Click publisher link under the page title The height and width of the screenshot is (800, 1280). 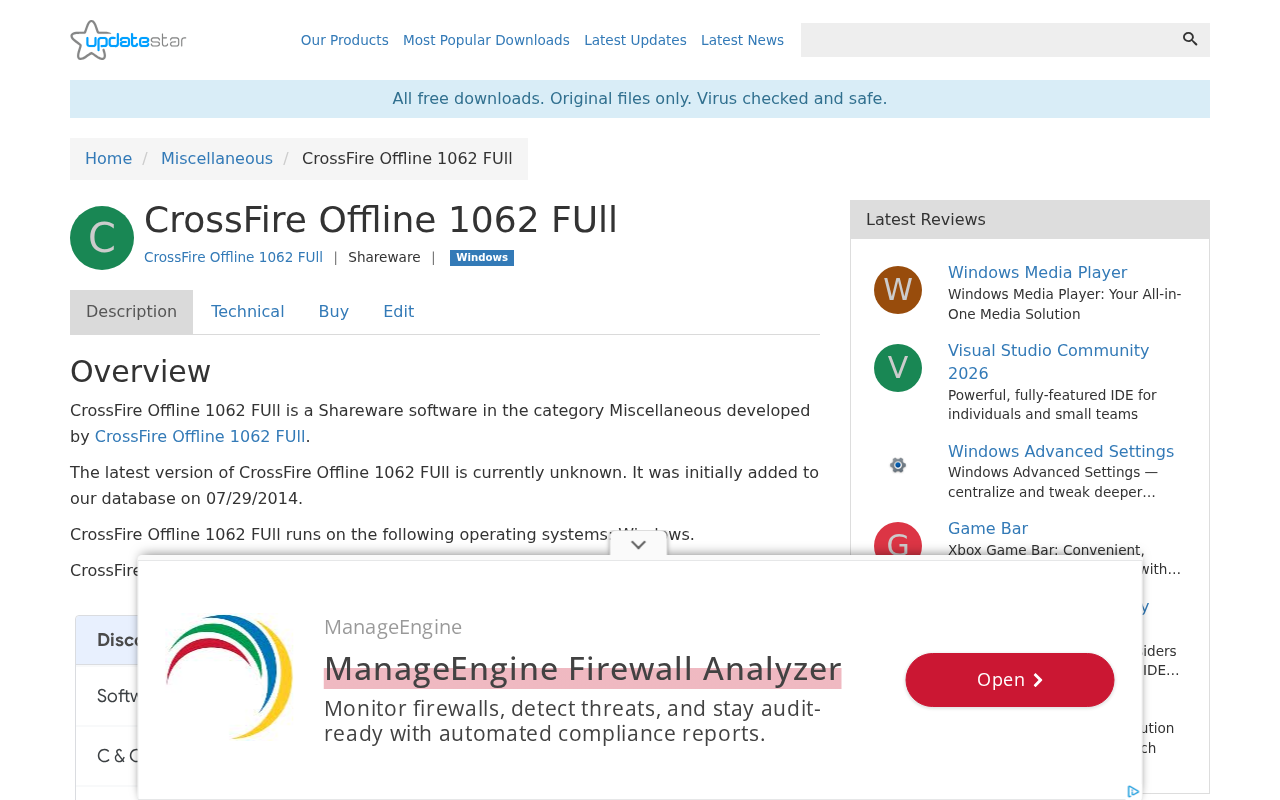pyautogui.click(x=233, y=257)
